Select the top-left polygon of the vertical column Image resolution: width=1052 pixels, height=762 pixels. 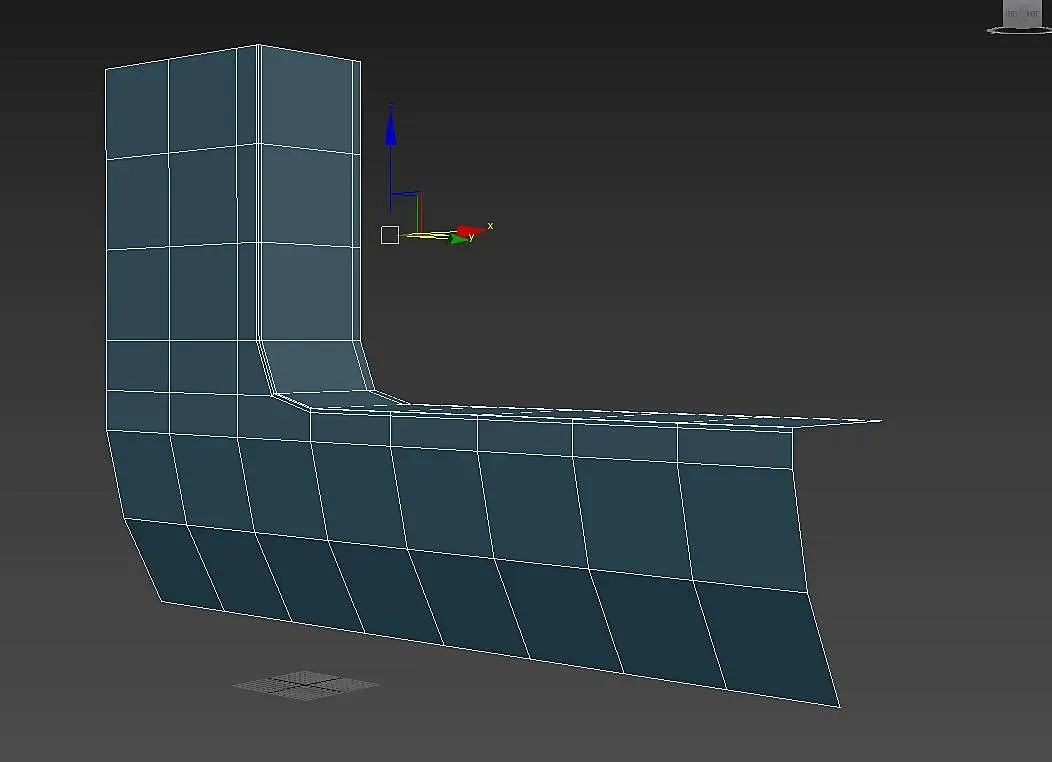pos(137,110)
